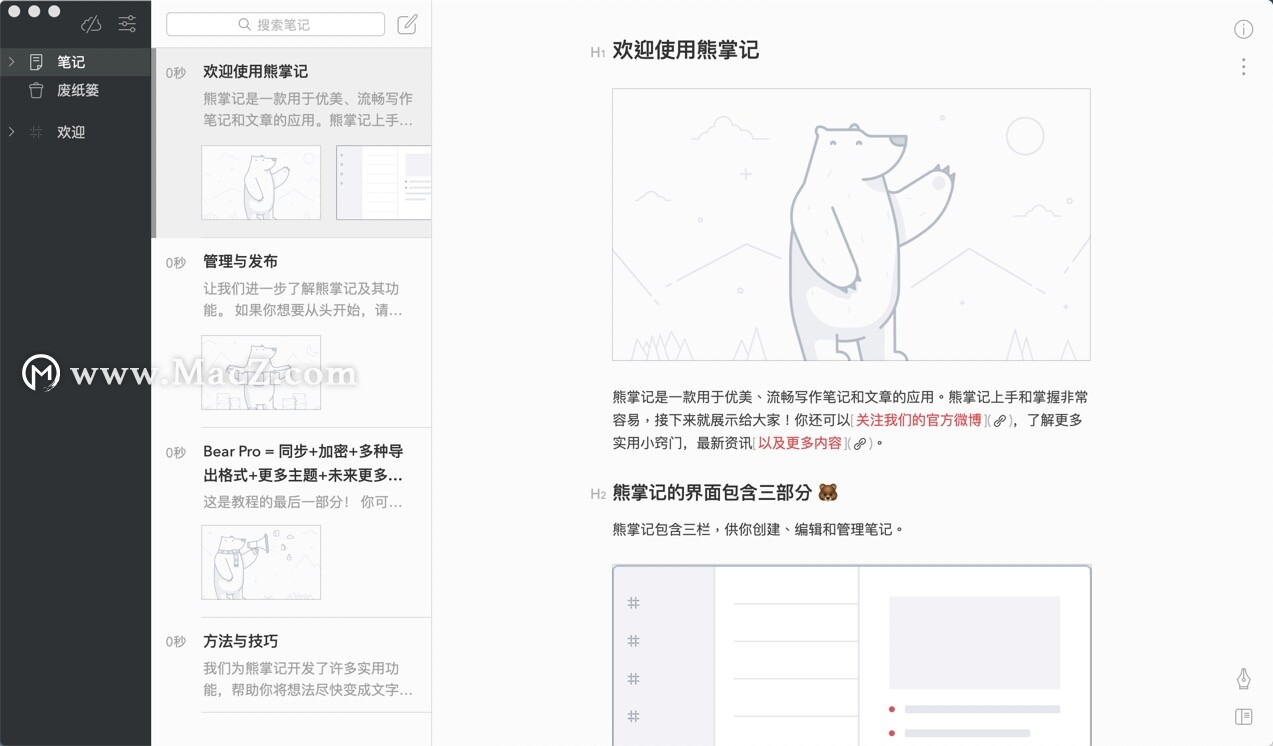
Task: Click preview text 让我们进一步了解熊掌记及其功
Action: (301, 288)
